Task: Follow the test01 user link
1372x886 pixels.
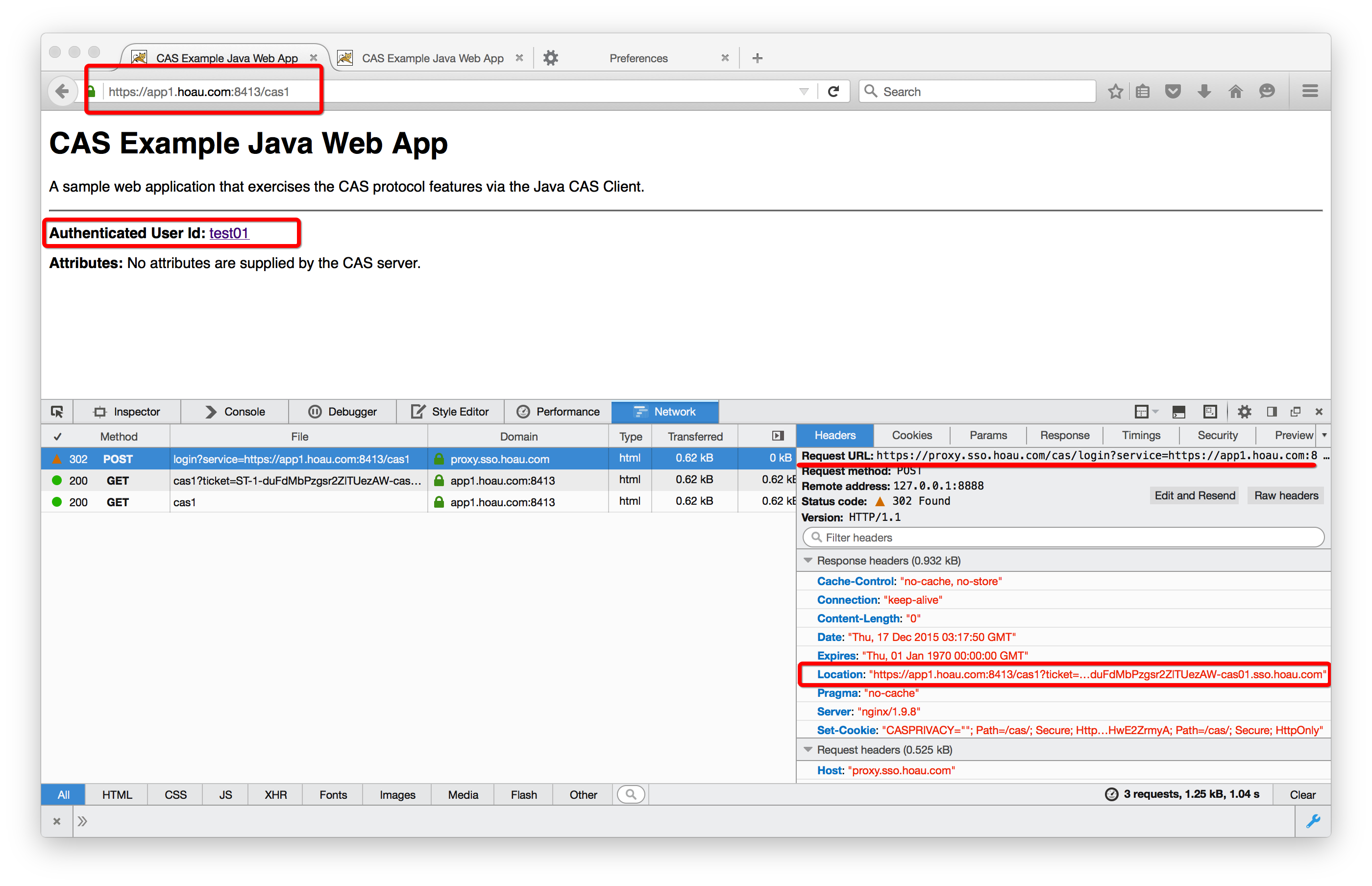Action: 228,233
